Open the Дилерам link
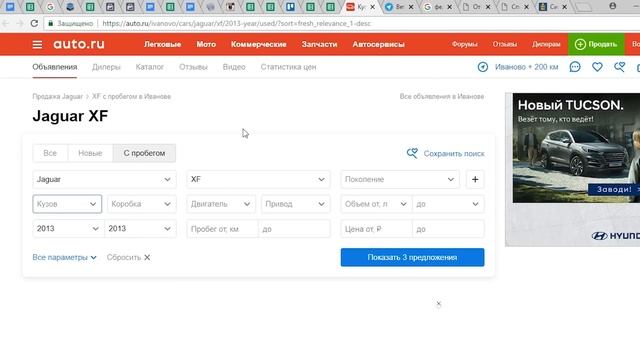Viewport: 640px width, 360px height. [x=546, y=44]
